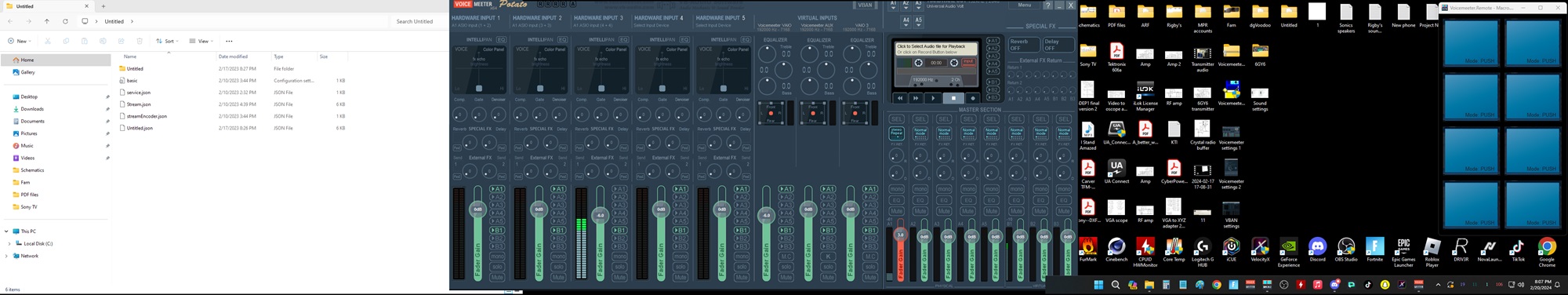Mute the Hardware Input 5 strip
The width and height of the screenshot is (1568, 295).
pyautogui.click(x=742, y=277)
